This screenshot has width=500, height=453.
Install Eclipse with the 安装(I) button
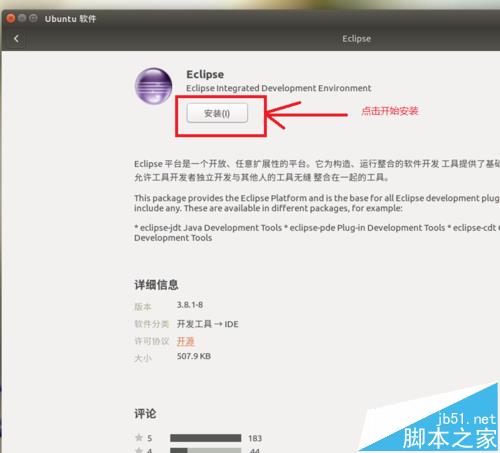point(217,113)
